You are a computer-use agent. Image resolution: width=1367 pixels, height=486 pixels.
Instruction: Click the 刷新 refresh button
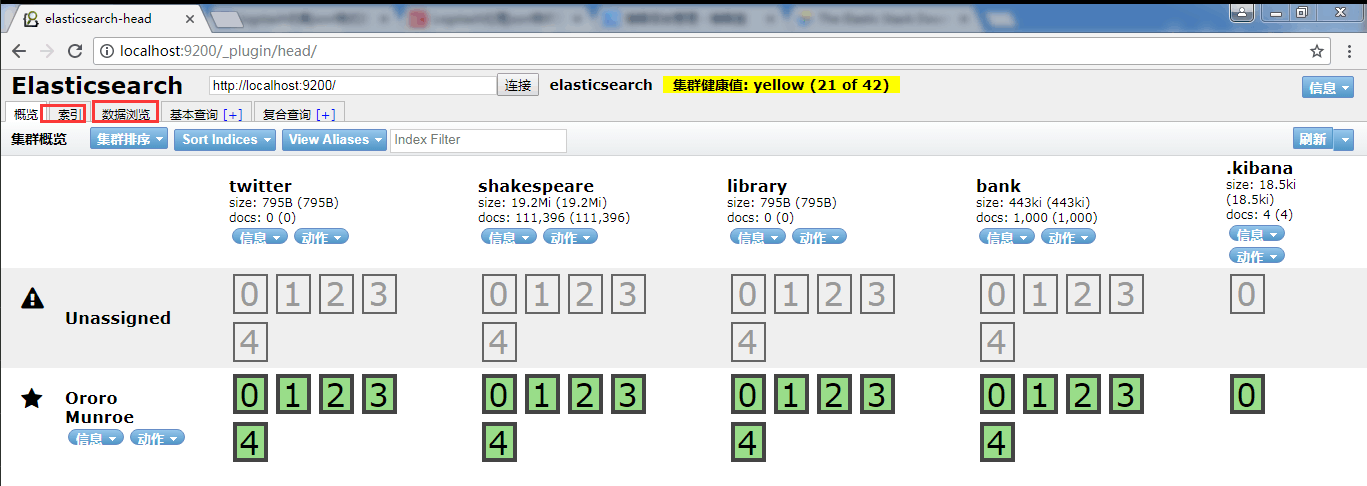click(x=1312, y=140)
